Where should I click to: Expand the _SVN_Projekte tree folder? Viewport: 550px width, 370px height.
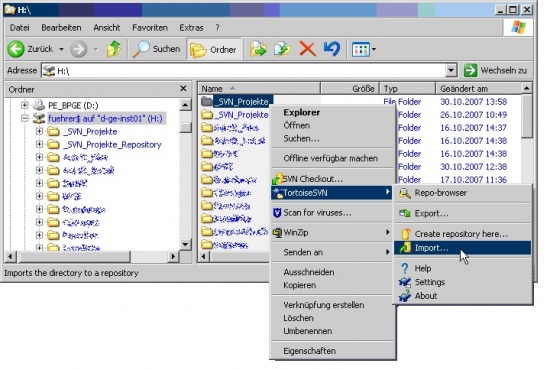39,132
